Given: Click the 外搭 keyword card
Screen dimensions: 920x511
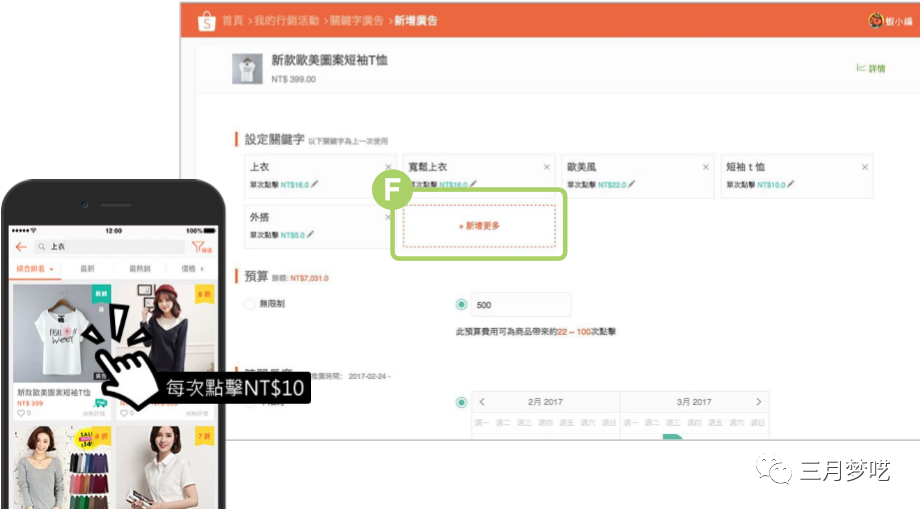Looking at the screenshot, I should (x=318, y=226).
